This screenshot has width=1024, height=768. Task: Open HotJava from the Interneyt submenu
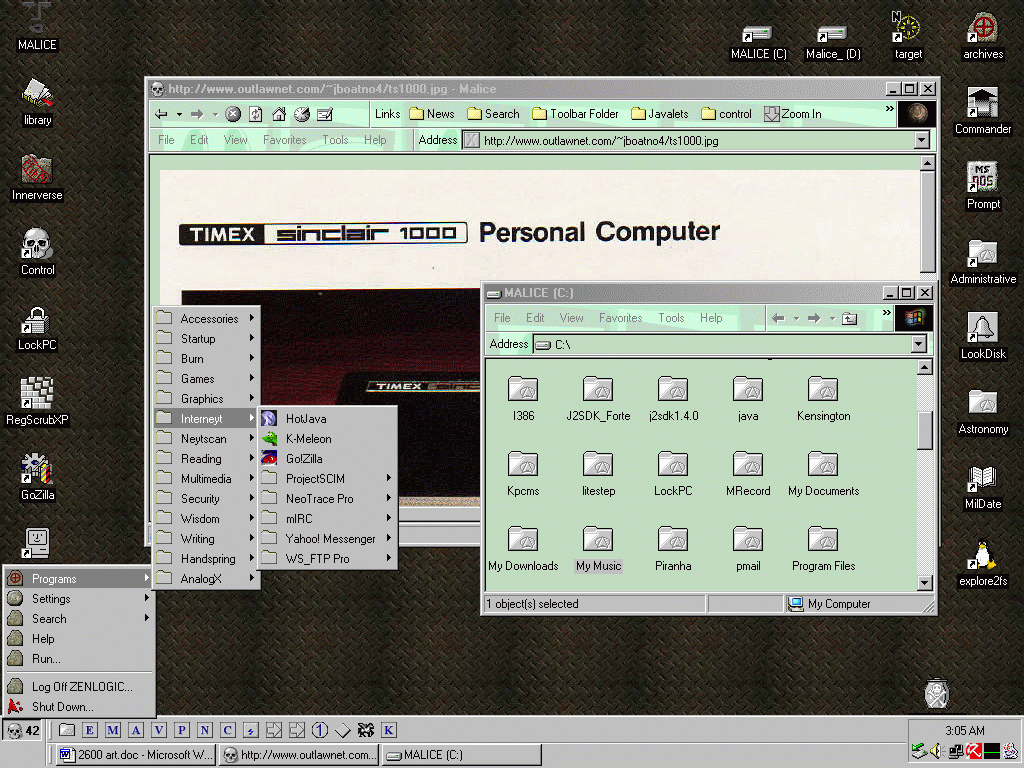pyautogui.click(x=327, y=419)
